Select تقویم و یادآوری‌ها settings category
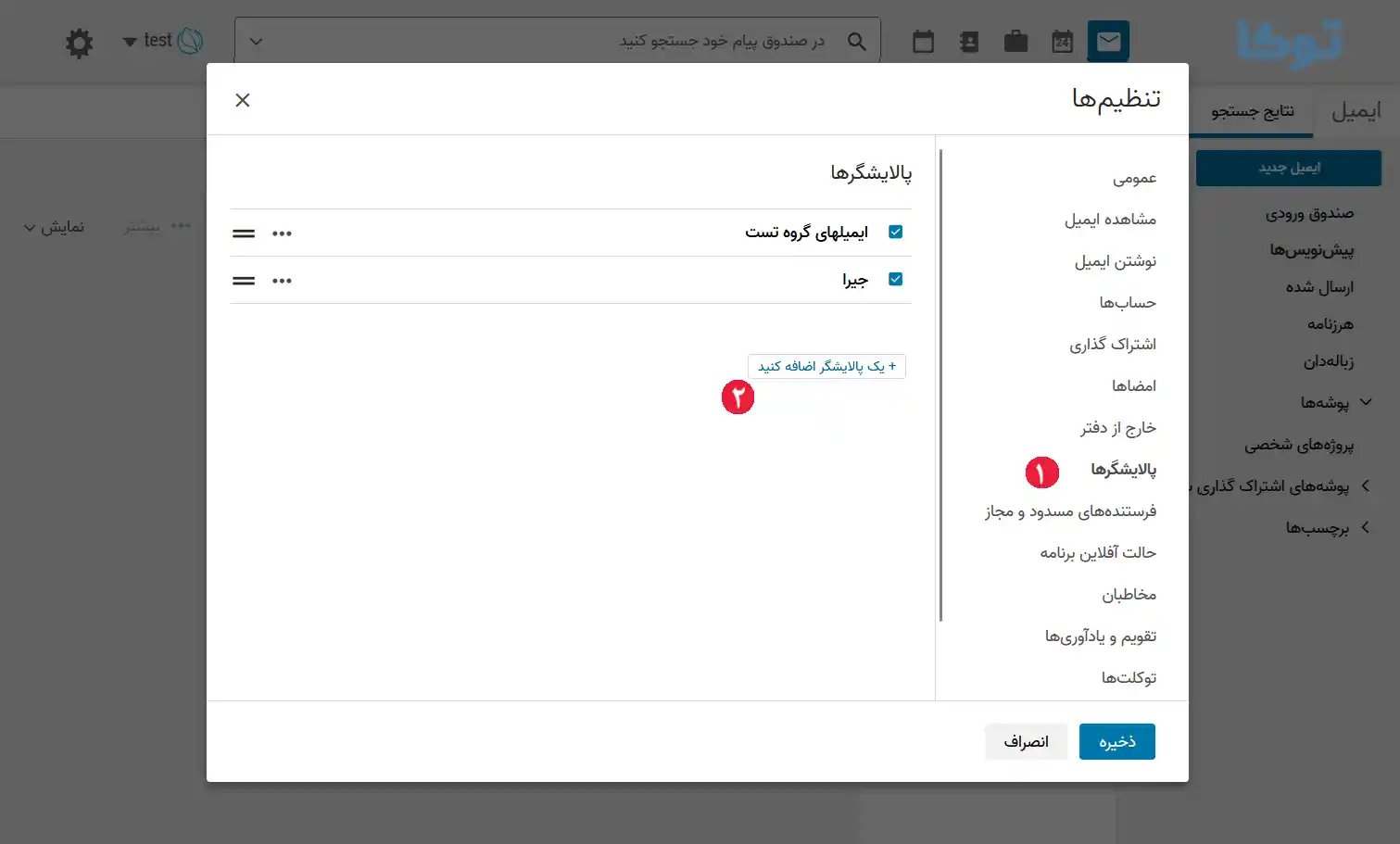1400x844 pixels. pos(1101,636)
